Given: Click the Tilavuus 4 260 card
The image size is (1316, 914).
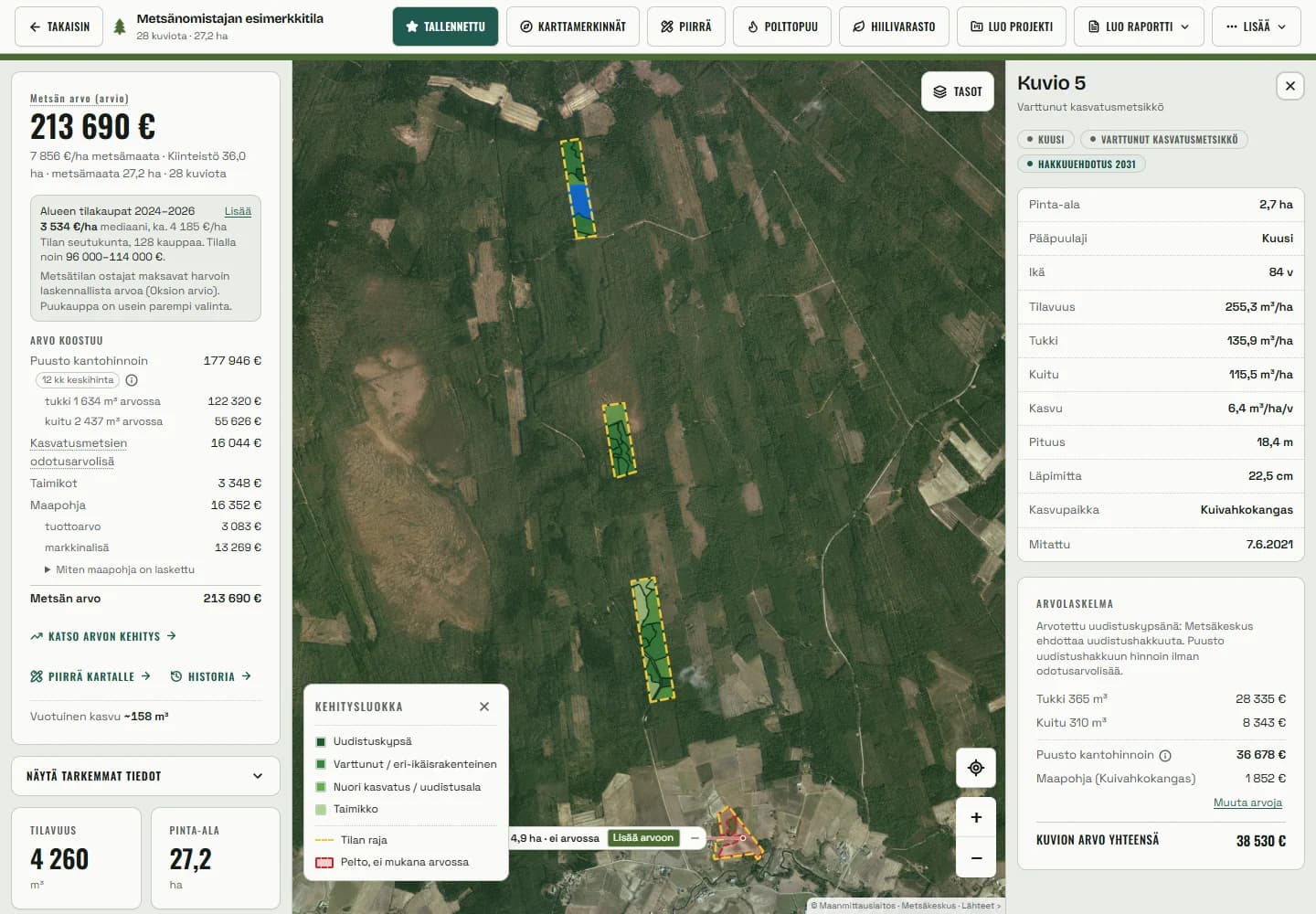Looking at the screenshot, I should (x=77, y=857).
